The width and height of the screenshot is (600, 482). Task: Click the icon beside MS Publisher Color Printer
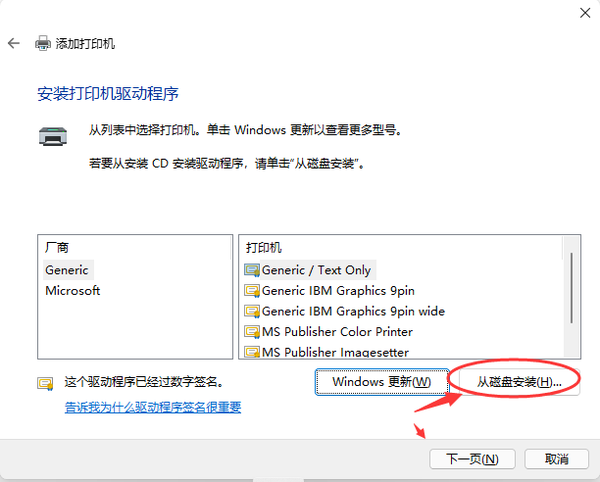251,332
